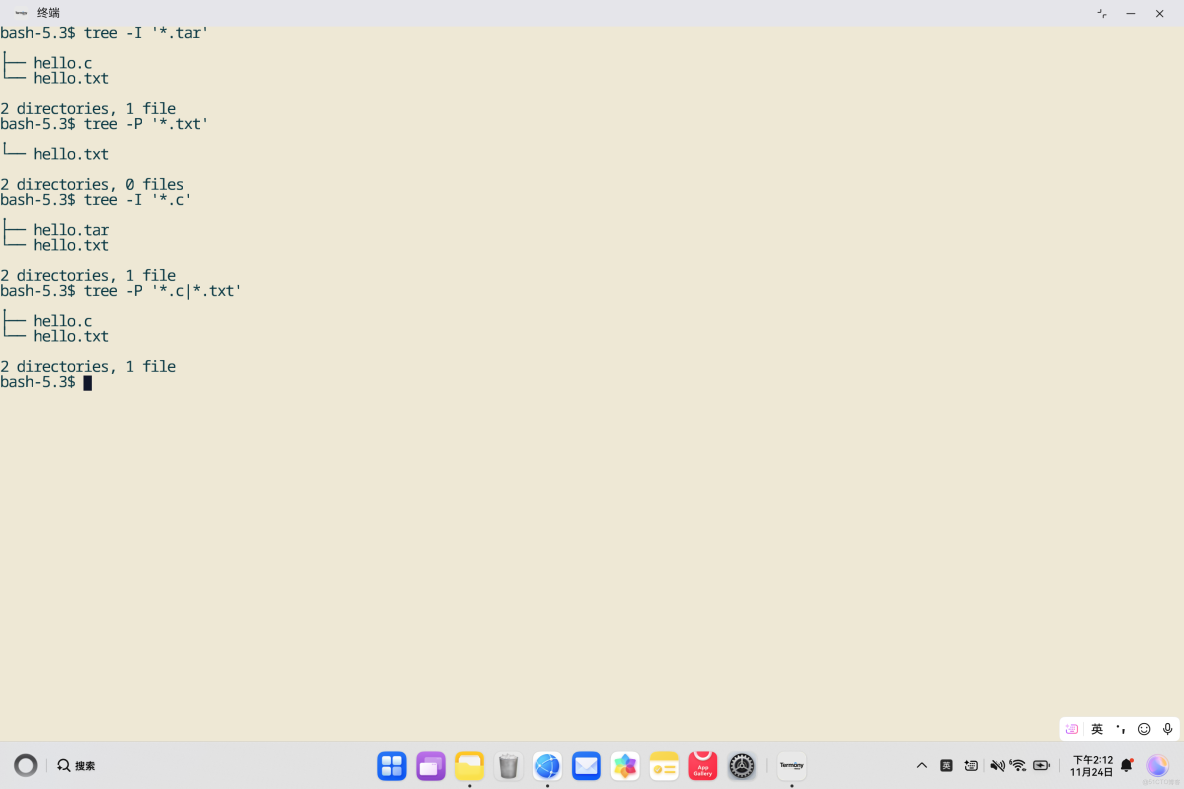Click the circular home button at bottom-left
The width and height of the screenshot is (1184, 789).
(x=26, y=766)
